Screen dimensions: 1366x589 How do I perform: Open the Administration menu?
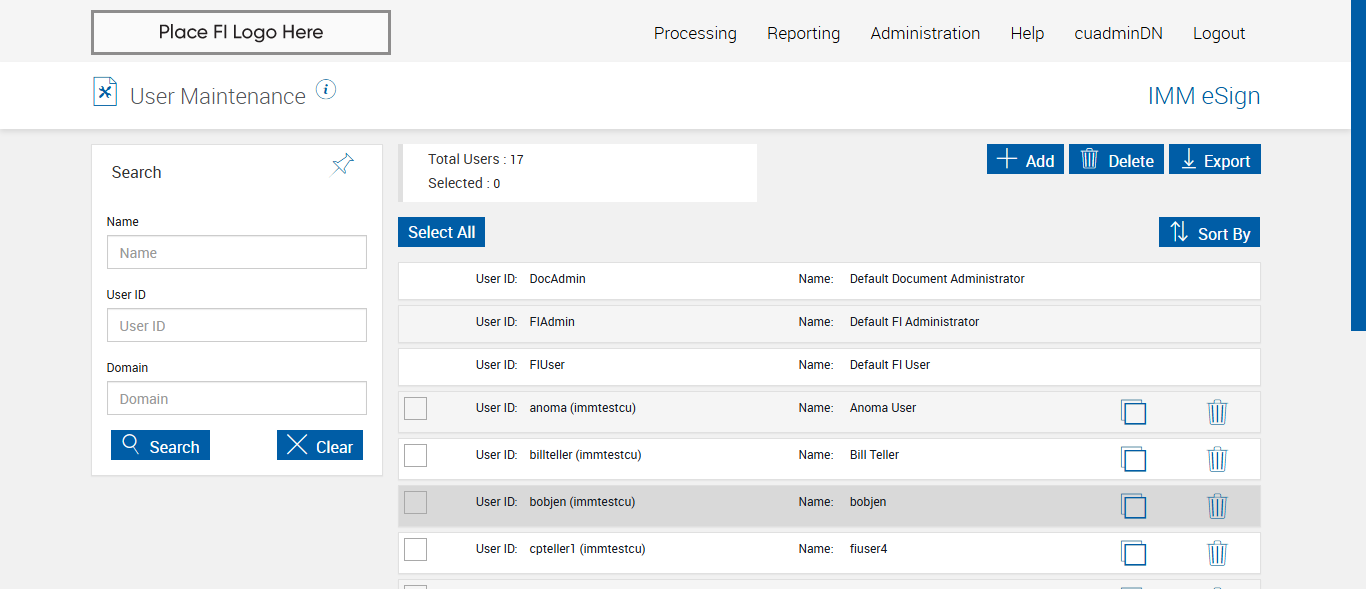925,33
